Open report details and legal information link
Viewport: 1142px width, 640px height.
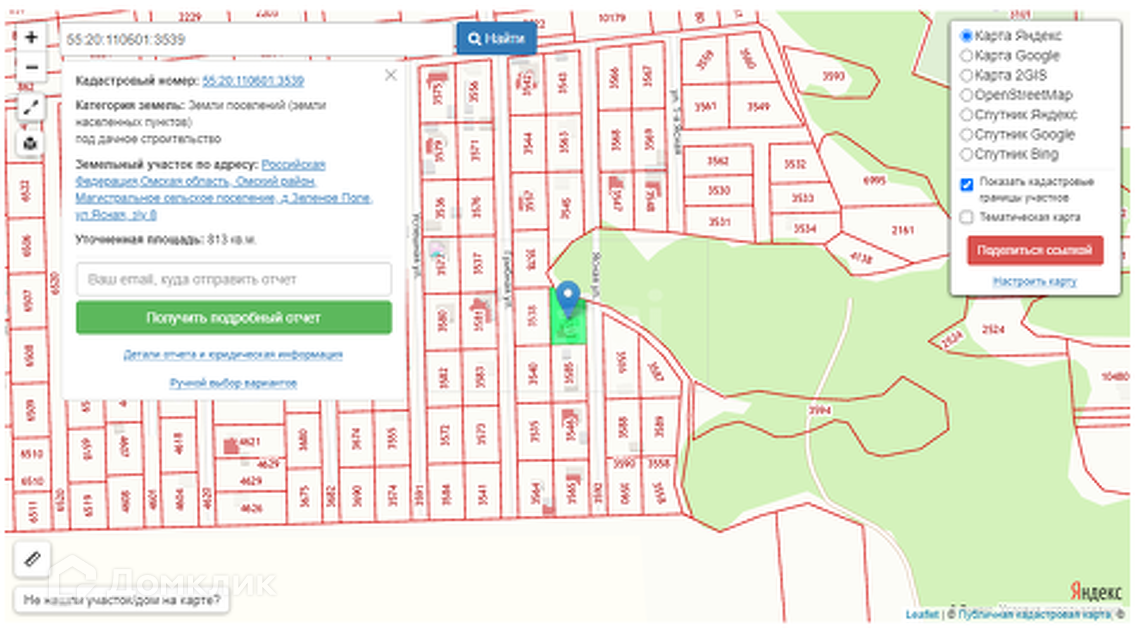233,355
